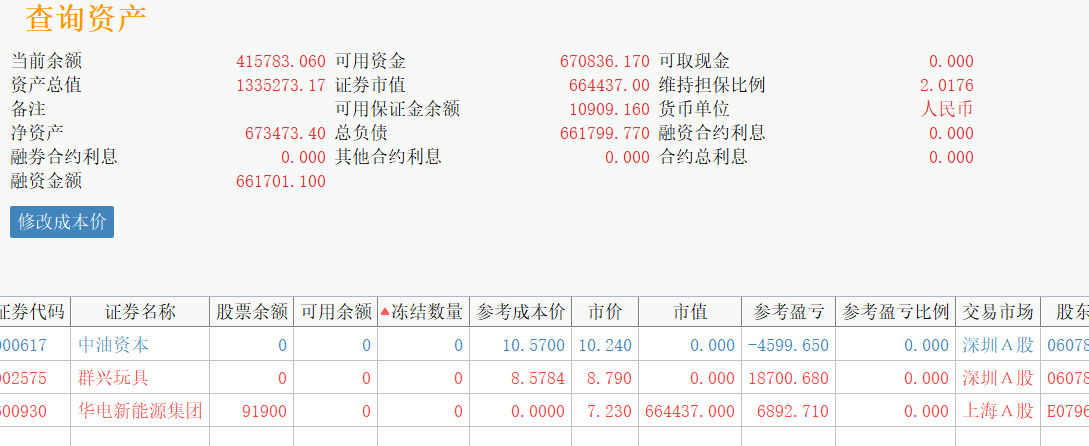
Task: Sort by 参考盈亏比例 column header
Action: 895,312
